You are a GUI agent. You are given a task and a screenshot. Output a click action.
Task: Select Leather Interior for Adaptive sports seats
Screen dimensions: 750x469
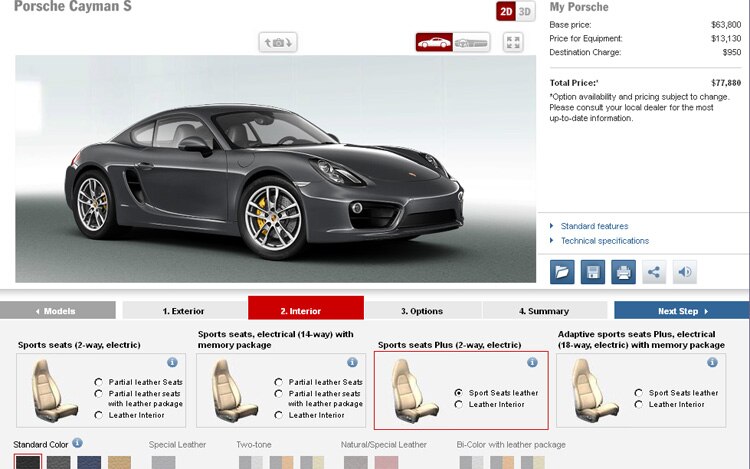(639, 404)
